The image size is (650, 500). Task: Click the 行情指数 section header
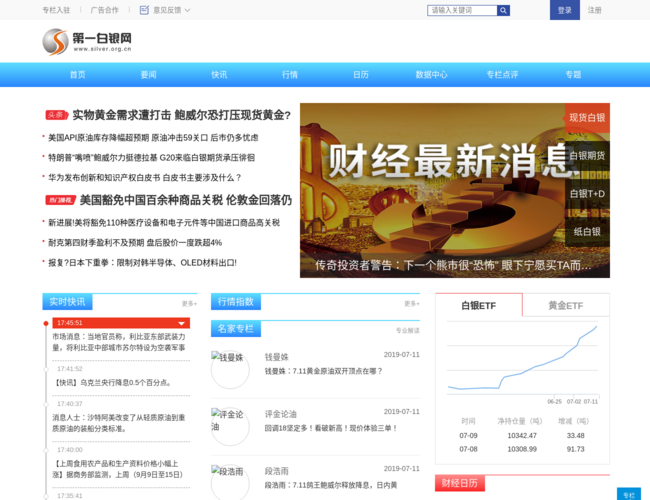[235, 302]
